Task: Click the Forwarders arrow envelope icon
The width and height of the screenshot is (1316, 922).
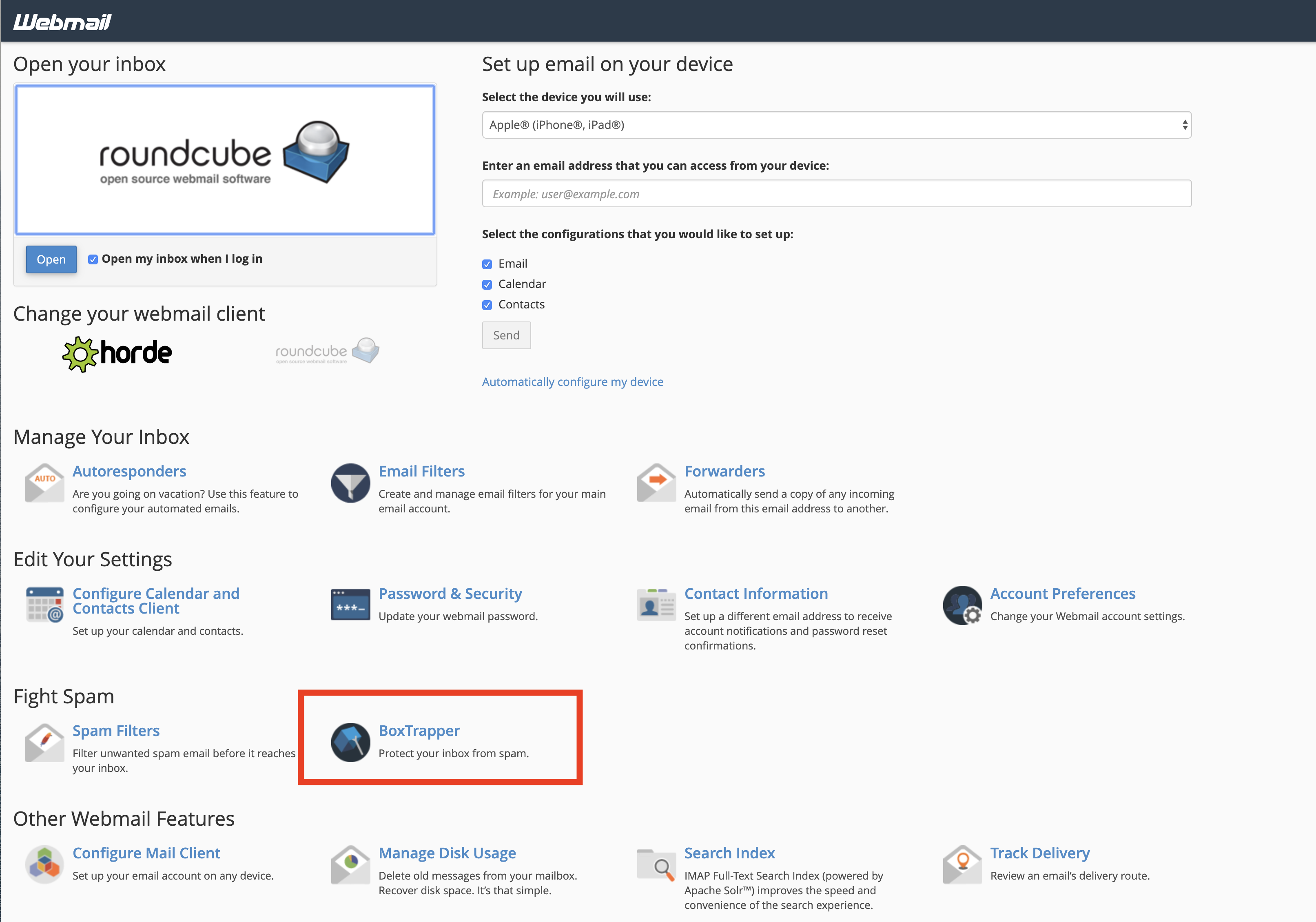Action: click(656, 483)
